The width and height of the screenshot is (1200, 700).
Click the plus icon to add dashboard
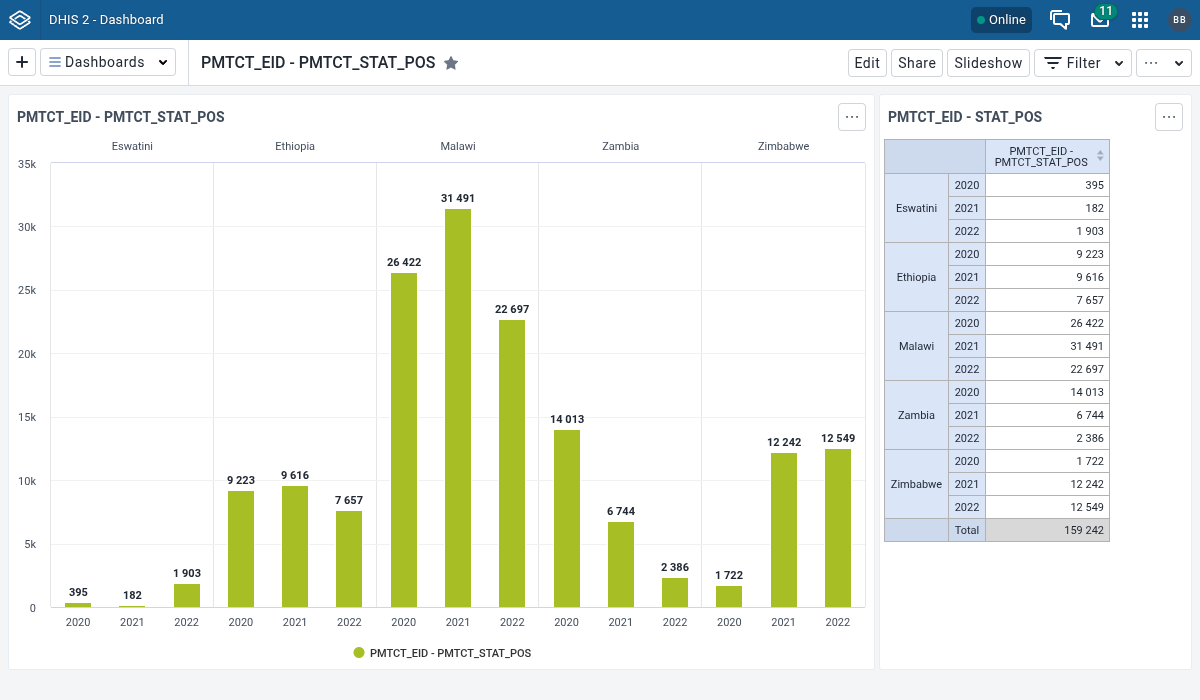[x=22, y=62]
